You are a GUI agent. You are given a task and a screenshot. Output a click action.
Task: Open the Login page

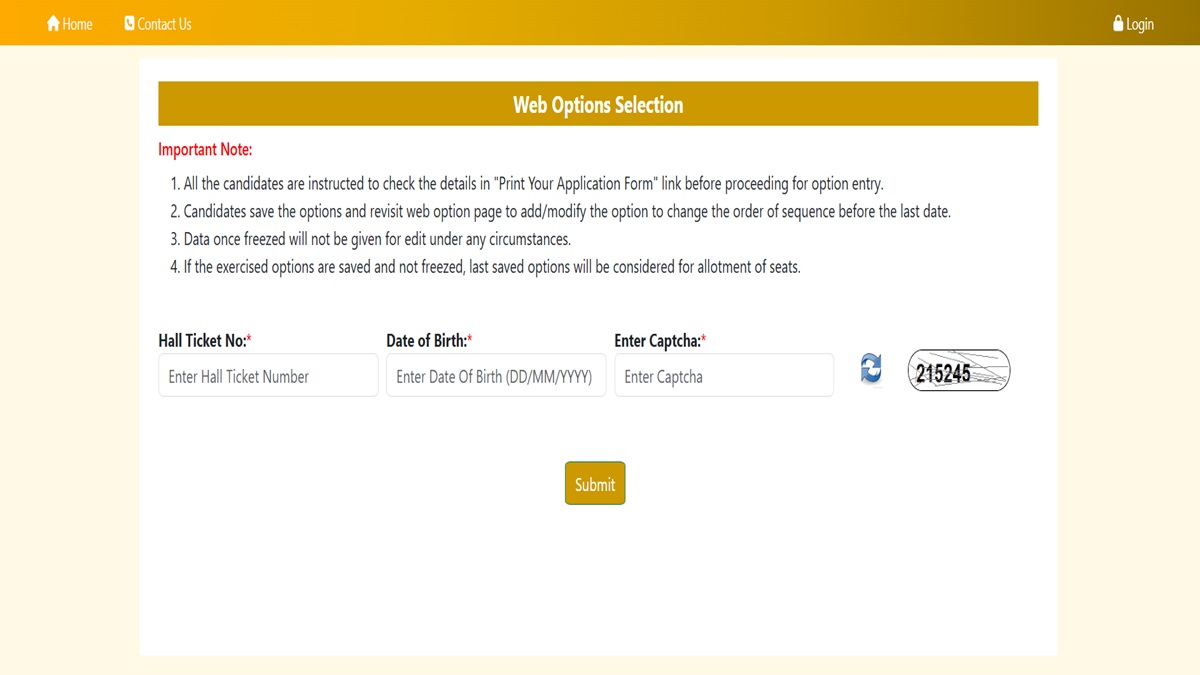pos(1133,23)
